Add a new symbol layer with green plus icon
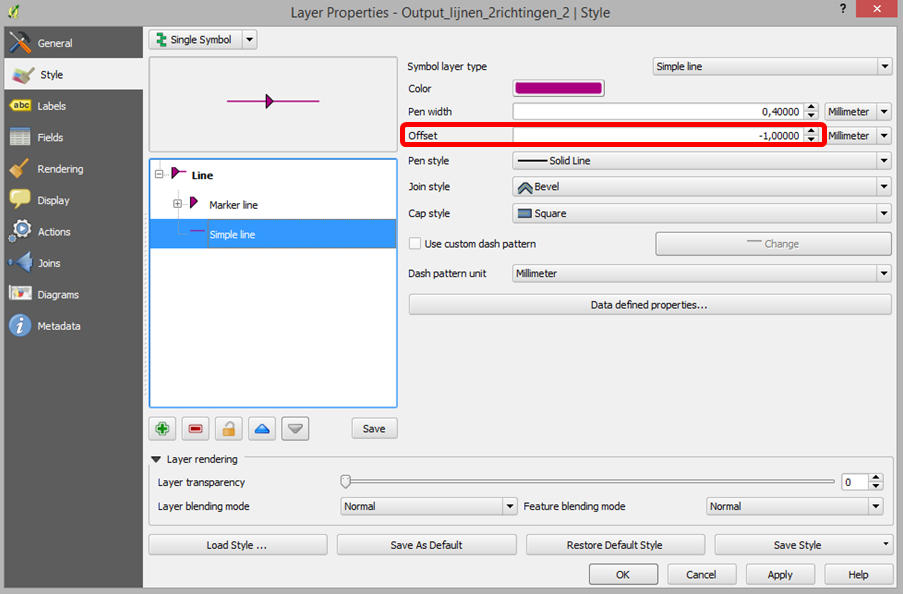Screen dimensions: 903x594 tap(162, 428)
